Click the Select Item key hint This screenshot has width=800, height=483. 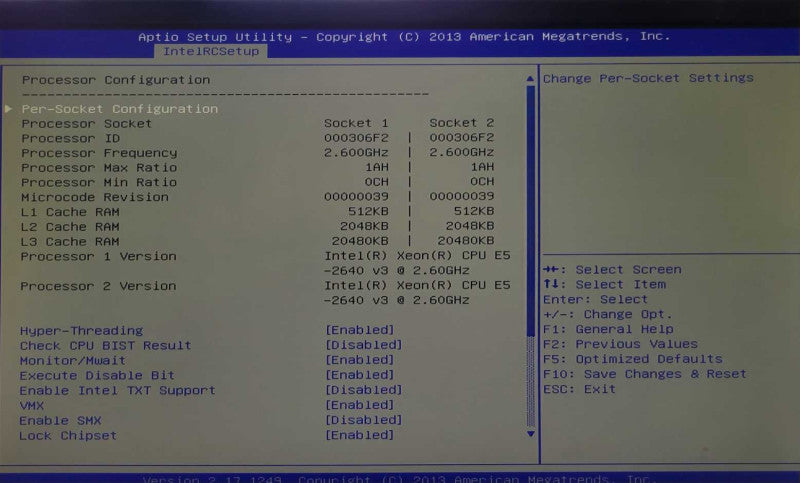pyautogui.click(x=605, y=285)
